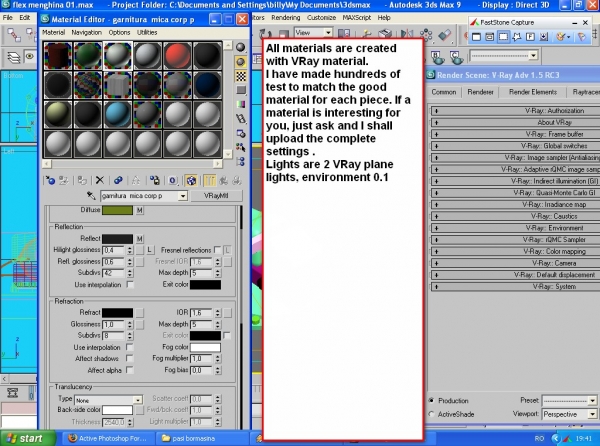
Task: Expand the V-Ray:: Global switches rollout
Action: (x=515, y=146)
